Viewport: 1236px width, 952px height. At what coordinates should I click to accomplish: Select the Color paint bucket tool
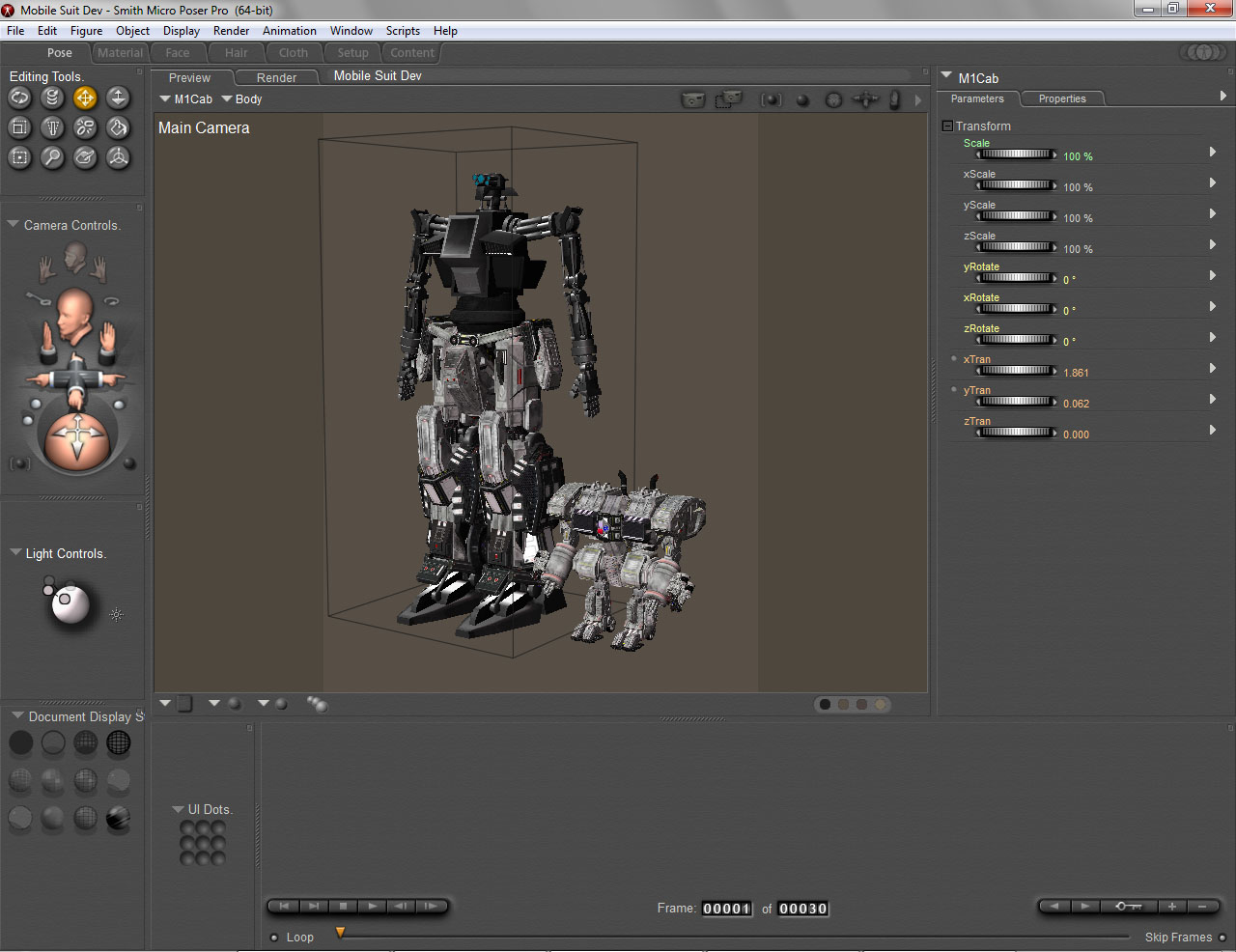[118, 127]
